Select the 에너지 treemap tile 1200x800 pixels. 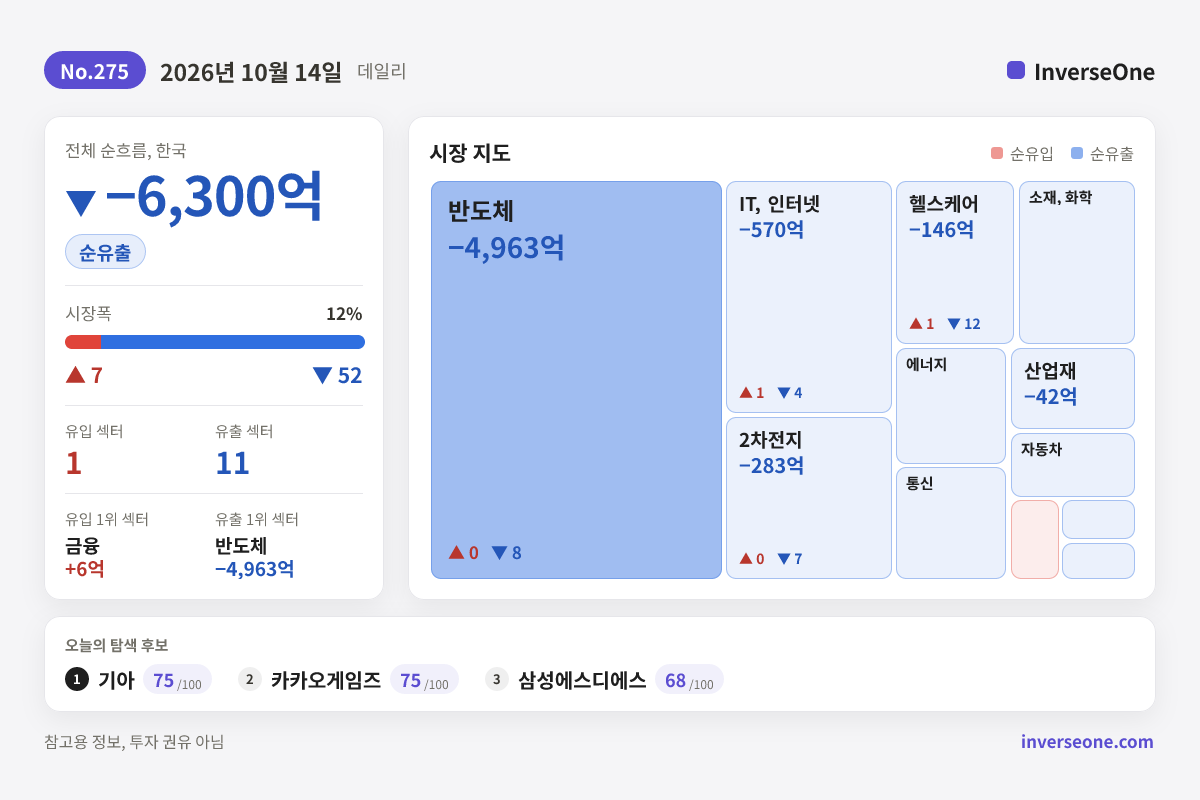click(951, 406)
